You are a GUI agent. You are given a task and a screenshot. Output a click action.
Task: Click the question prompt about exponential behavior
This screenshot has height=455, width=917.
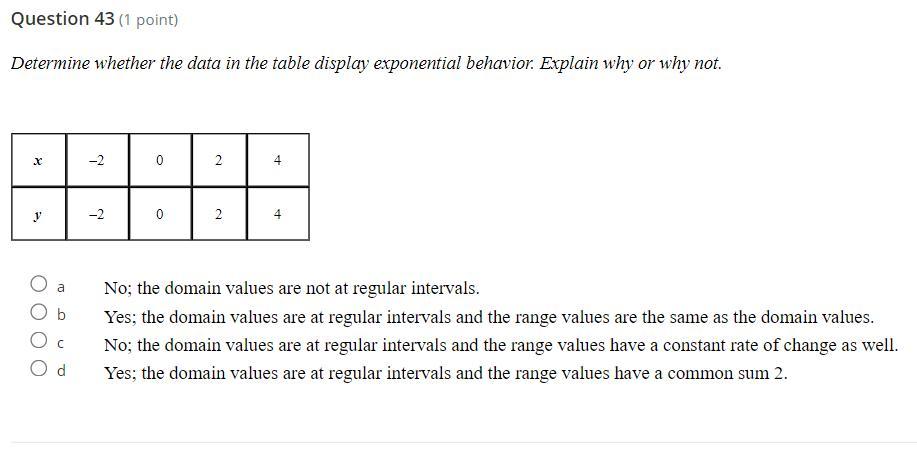pyautogui.click(x=366, y=63)
